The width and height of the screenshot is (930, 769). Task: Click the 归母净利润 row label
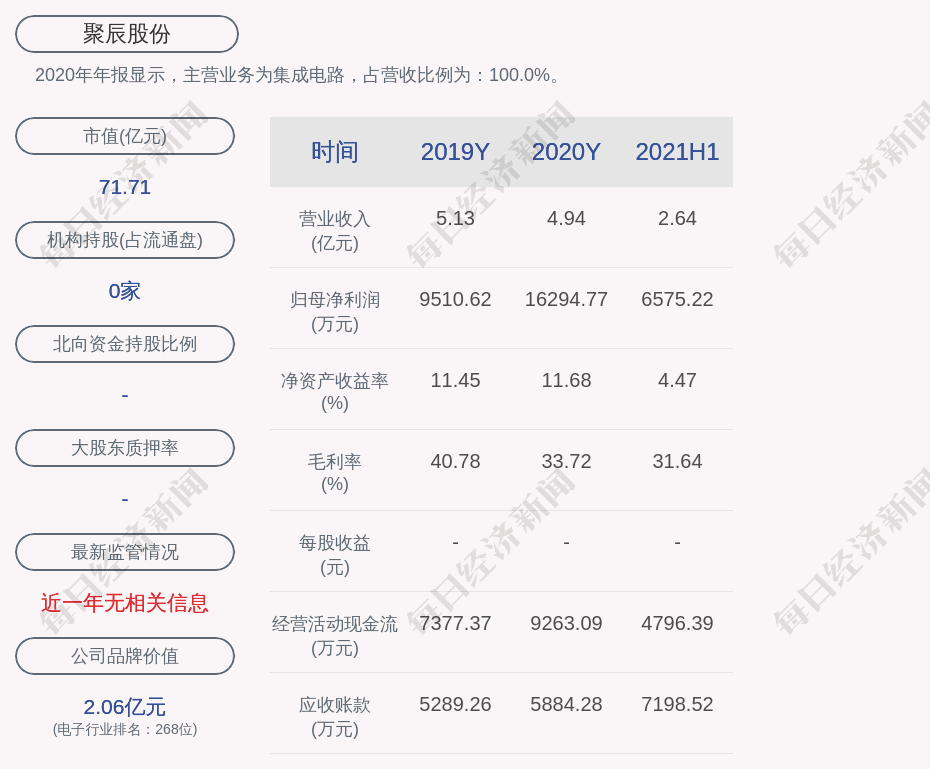(x=334, y=298)
